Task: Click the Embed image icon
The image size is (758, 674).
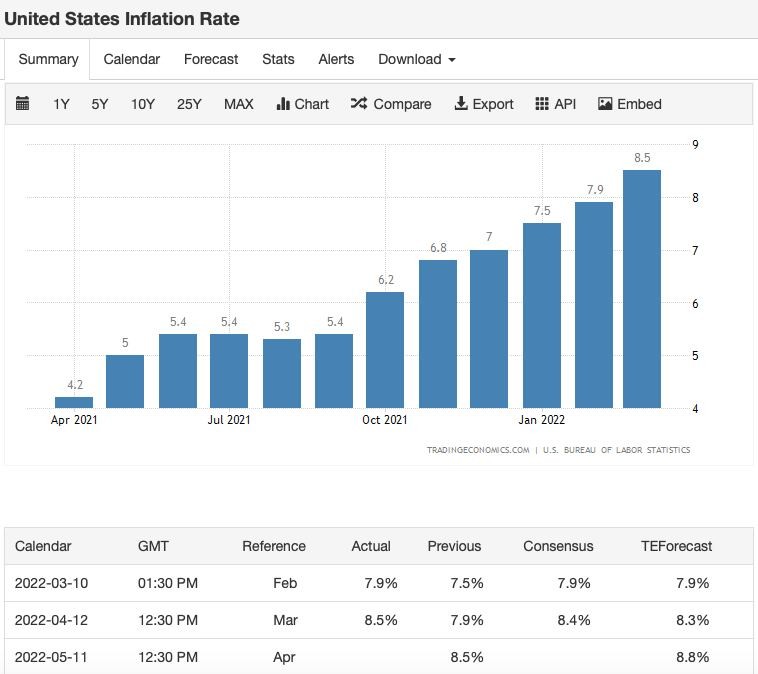Action: click(x=605, y=103)
